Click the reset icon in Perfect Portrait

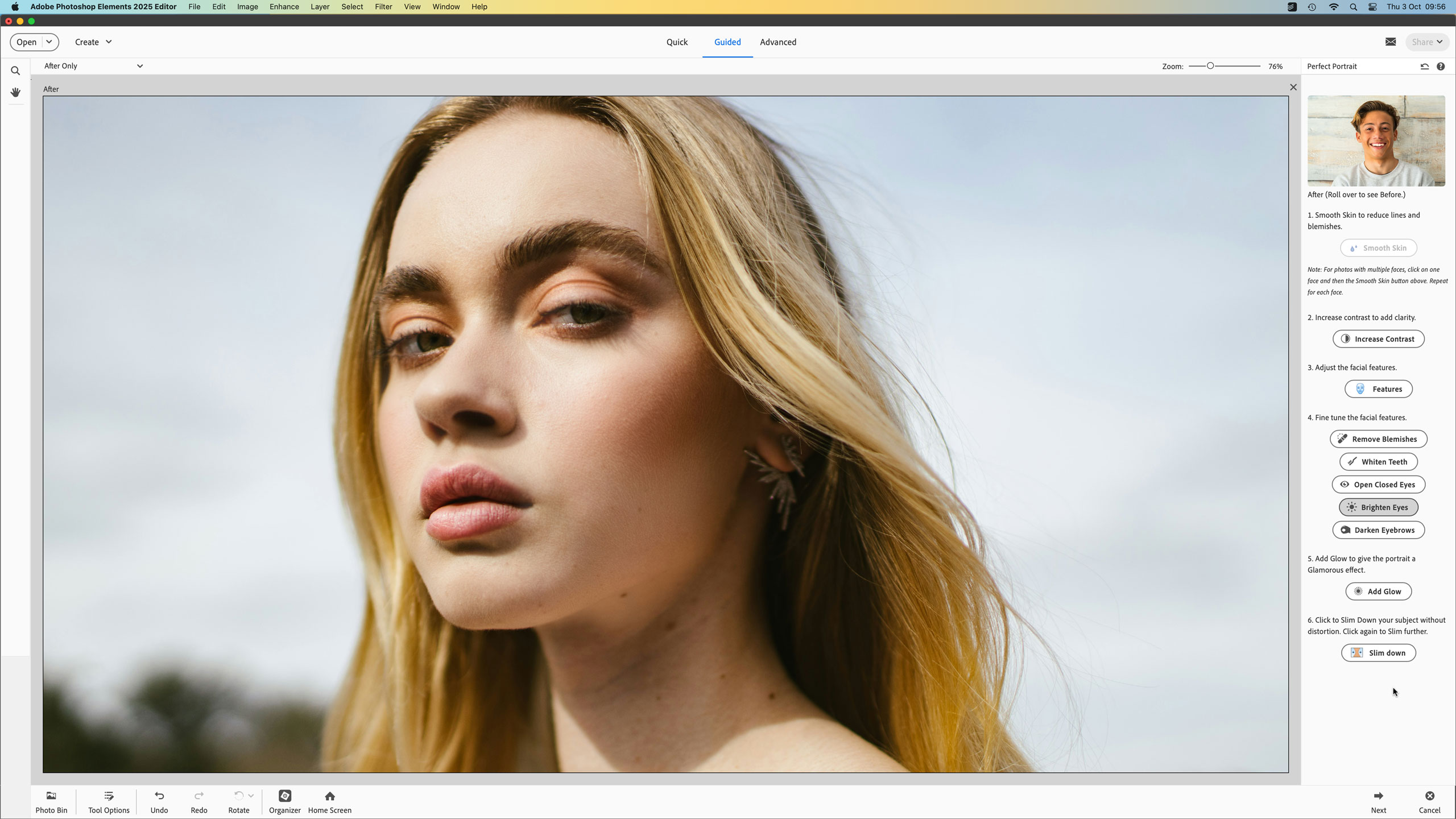click(1424, 66)
